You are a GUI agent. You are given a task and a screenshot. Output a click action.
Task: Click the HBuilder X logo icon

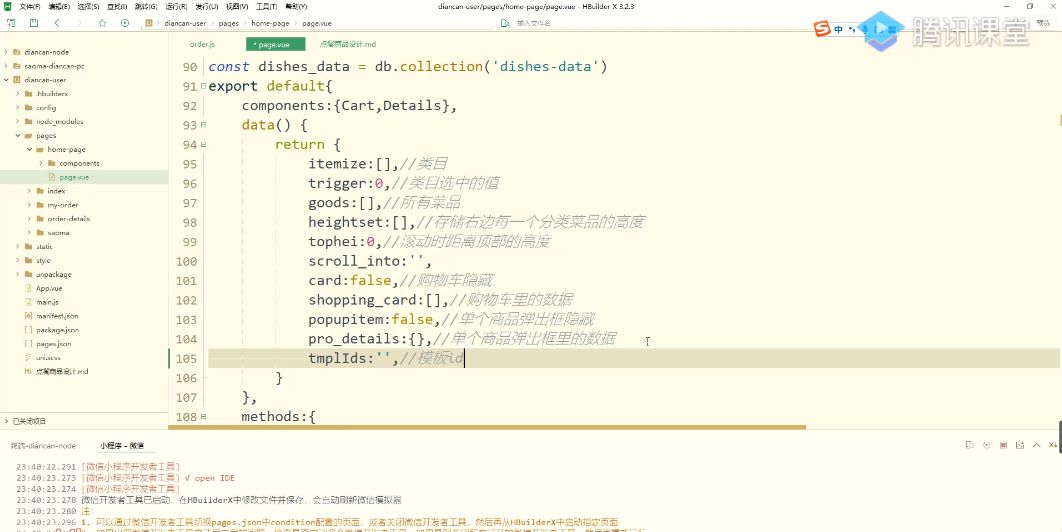tap(8, 6)
